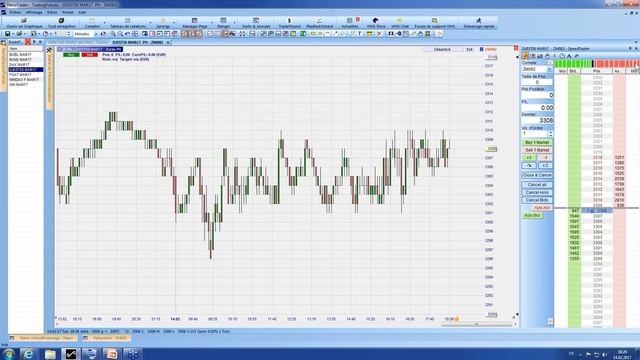640x360 pixels.
Task: Click the Exit button above chart
Action: 469,49
